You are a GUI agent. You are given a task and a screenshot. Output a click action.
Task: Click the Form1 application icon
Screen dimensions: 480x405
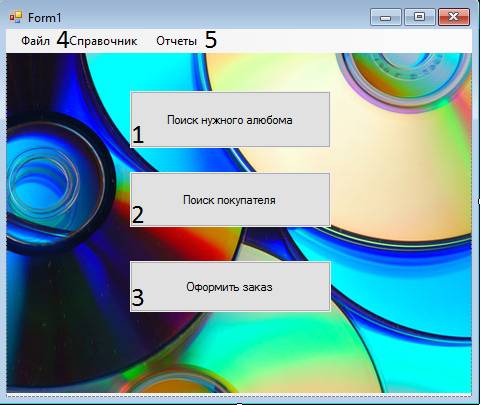(x=16, y=17)
